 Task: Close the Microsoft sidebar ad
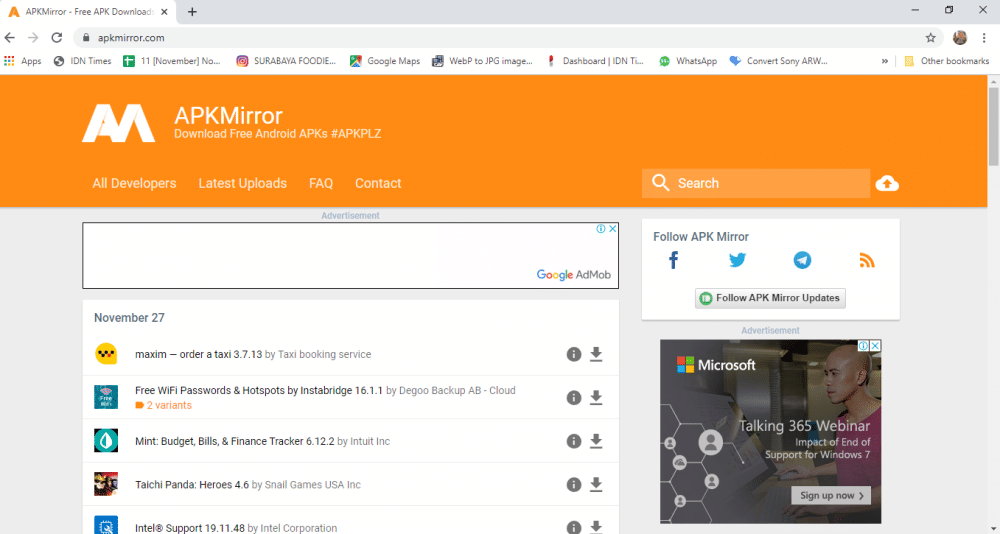pos(876,346)
